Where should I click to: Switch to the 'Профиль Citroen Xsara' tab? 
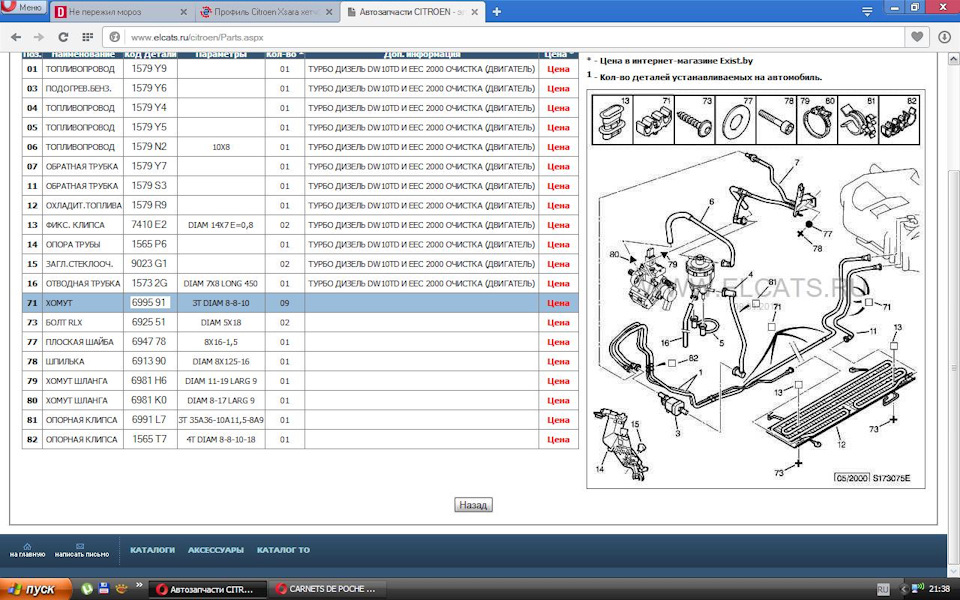[268, 12]
